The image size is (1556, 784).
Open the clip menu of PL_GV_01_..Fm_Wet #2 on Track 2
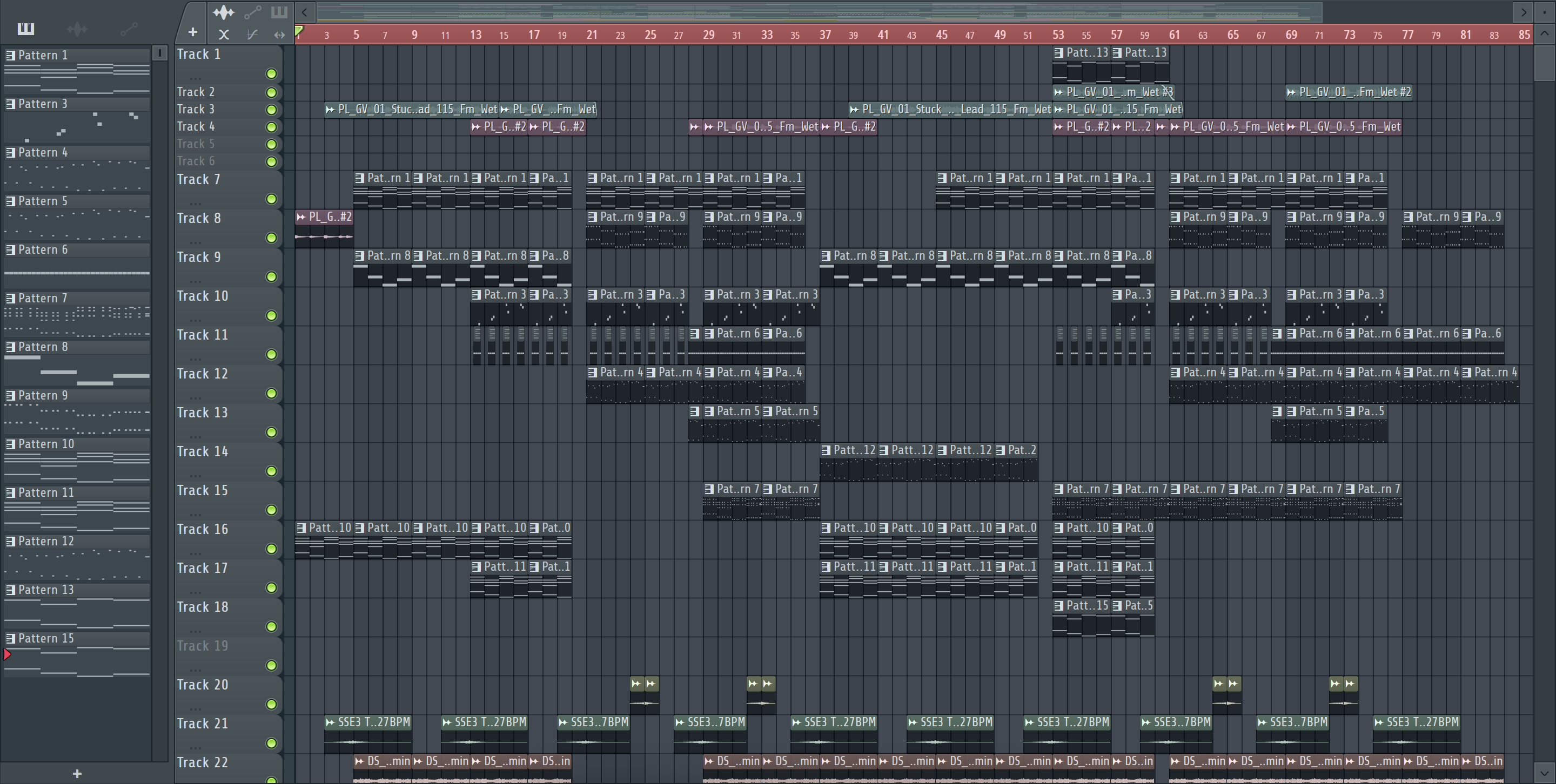coord(1291,92)
